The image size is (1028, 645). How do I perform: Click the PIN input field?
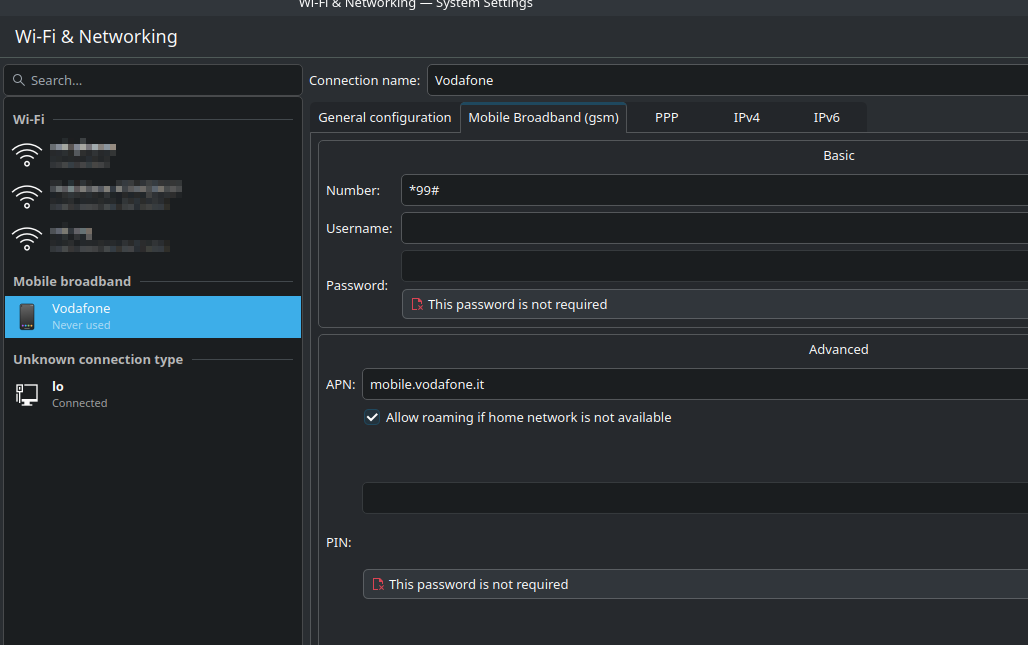(695, 498)
